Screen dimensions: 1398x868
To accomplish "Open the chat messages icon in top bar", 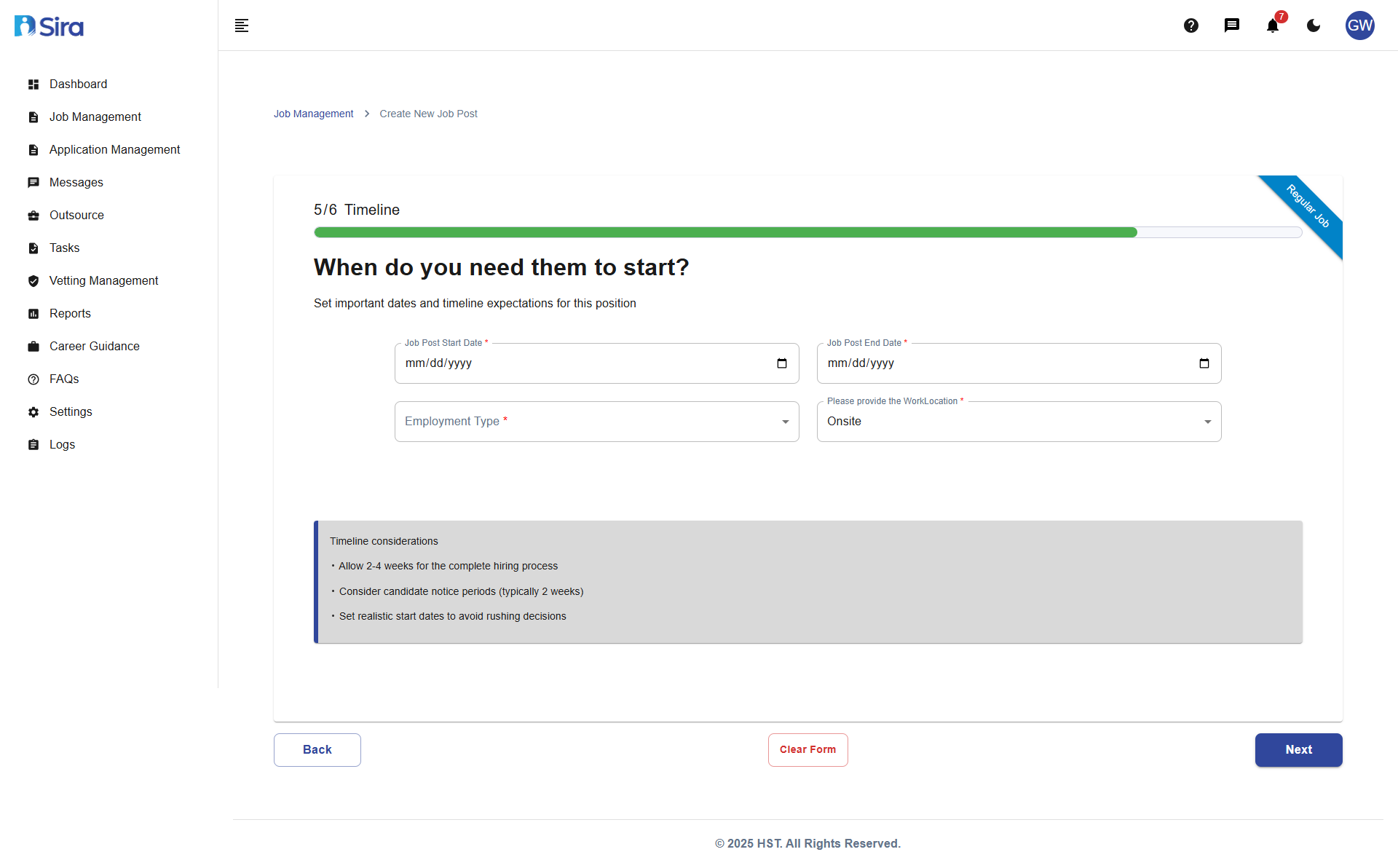I will point(1232,25).
